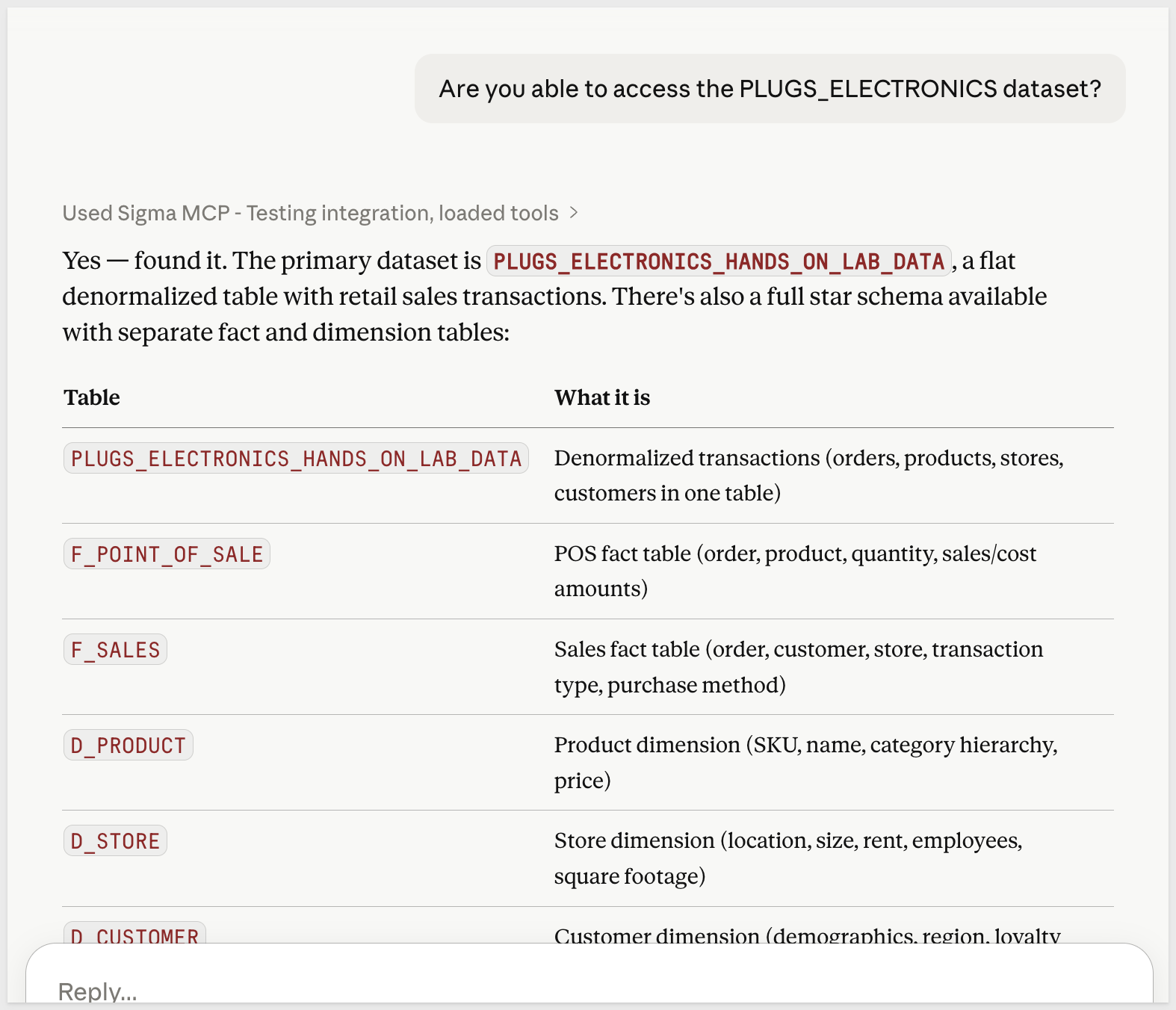Click the 'Product dimension' description cell
Image resolution: width=1176 pixels, height=1010 pixels.
click(805, 762)
